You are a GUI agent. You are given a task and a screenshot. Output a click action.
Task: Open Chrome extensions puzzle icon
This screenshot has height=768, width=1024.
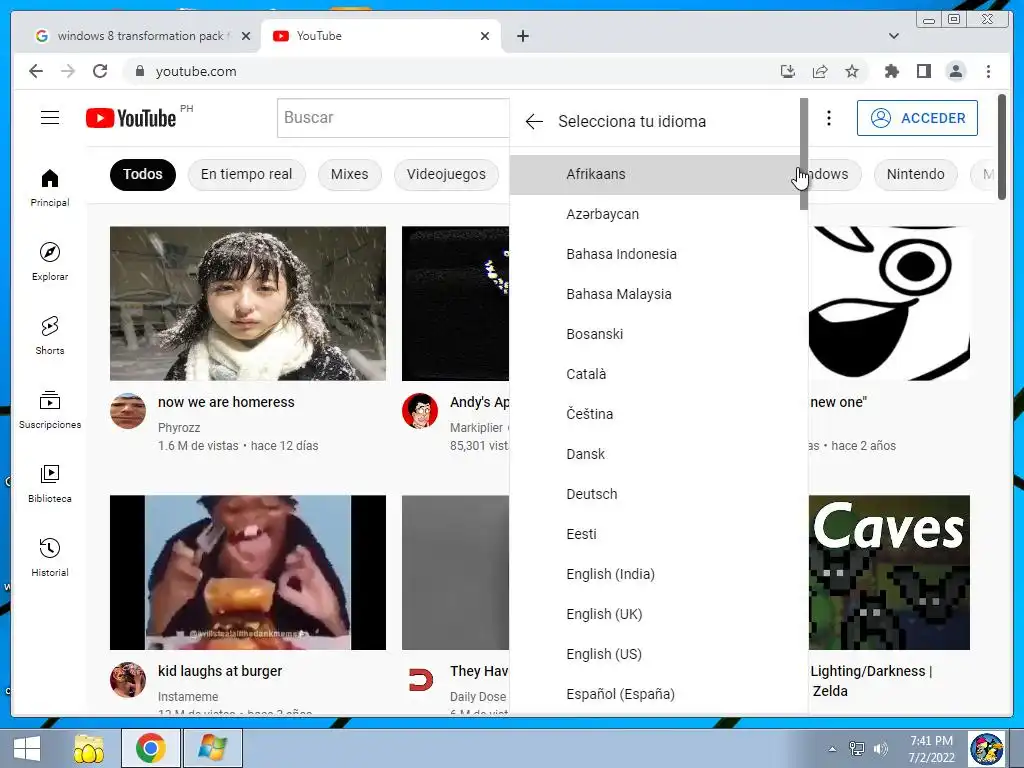(x=891, y=71)
